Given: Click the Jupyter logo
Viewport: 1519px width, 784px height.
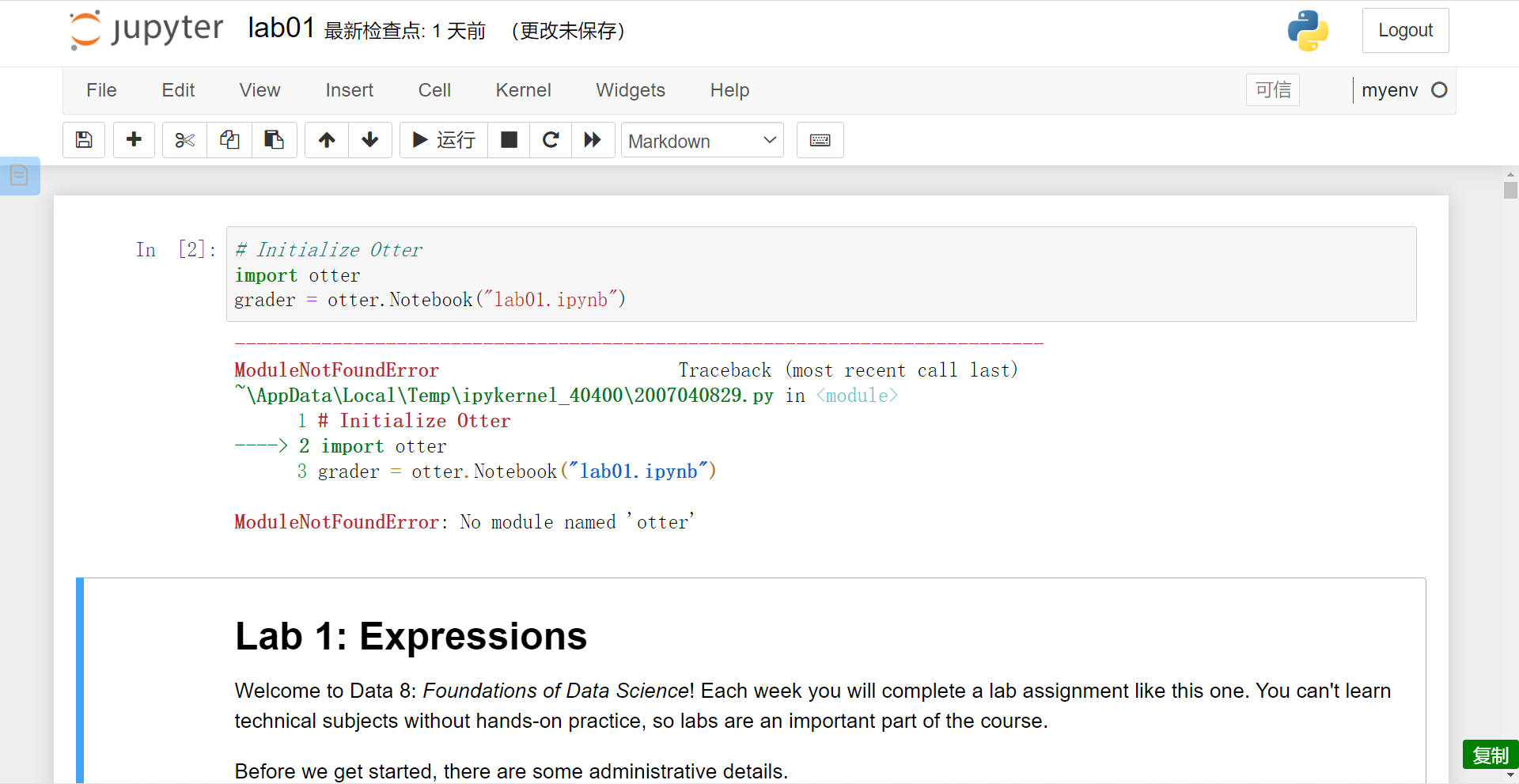Looking at the screenshot, I should (x=146, y=30).
